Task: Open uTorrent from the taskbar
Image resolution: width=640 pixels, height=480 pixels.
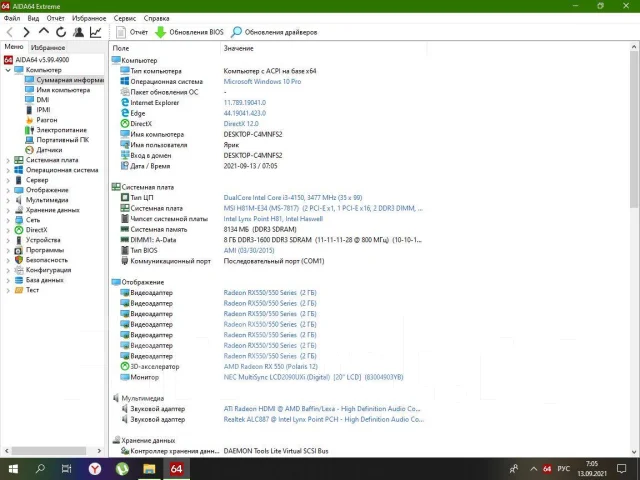Action: coord(122,469)
